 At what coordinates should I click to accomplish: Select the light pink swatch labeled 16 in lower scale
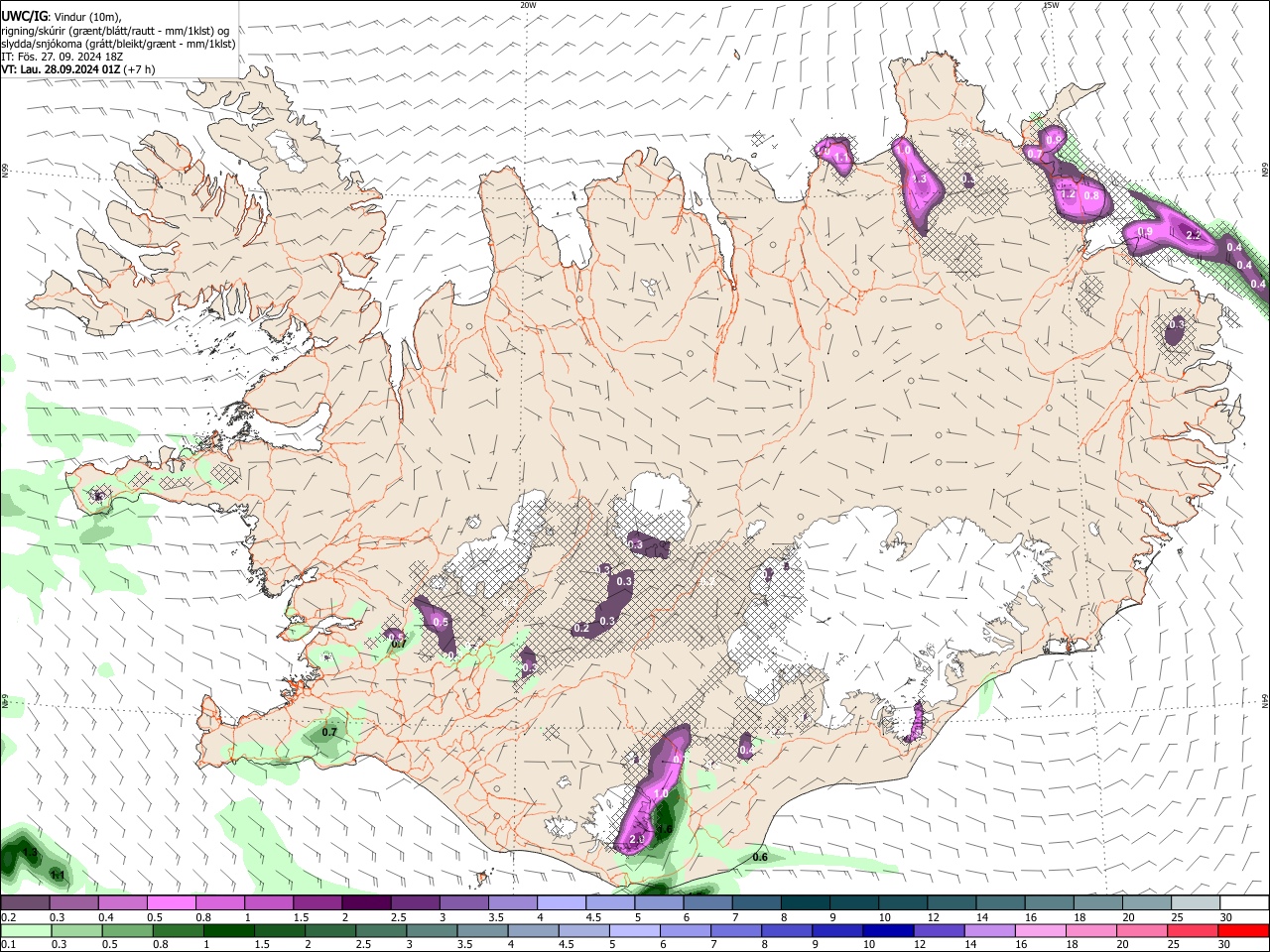click(1041, 930)
